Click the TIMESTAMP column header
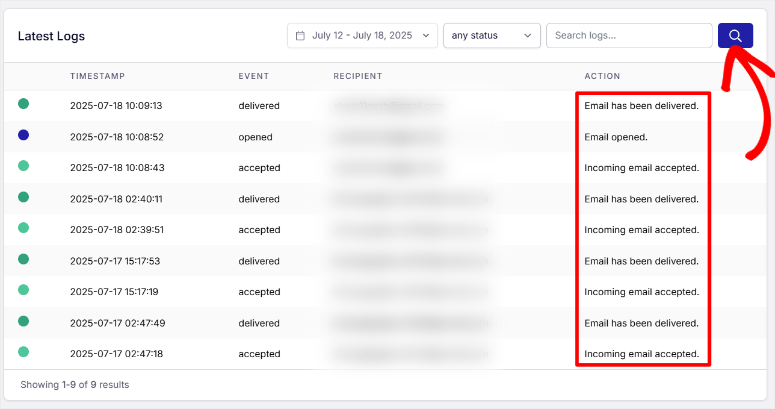The height and width of the screenshot is (409, 775). (x=97, y=76)
